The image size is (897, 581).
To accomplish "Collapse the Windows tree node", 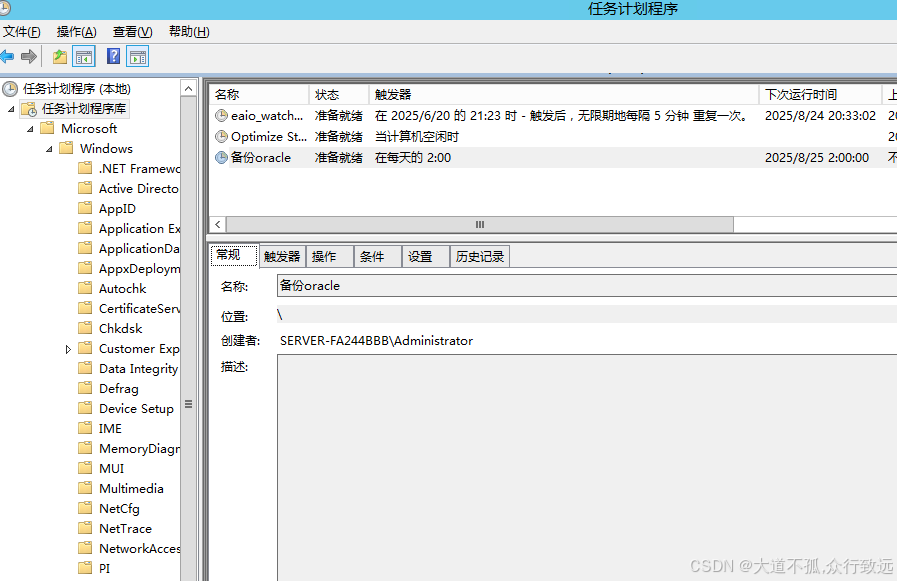I will tap(49, 149).
